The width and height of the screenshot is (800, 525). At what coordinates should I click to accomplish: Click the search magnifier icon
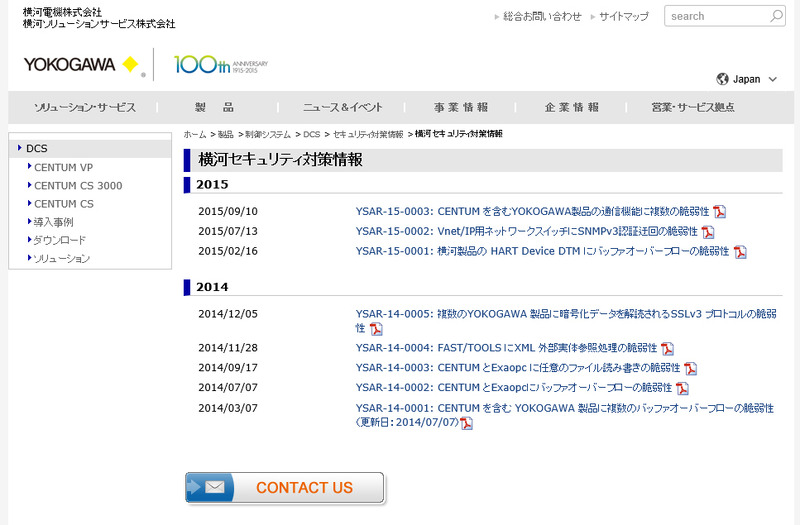(776, 16)
